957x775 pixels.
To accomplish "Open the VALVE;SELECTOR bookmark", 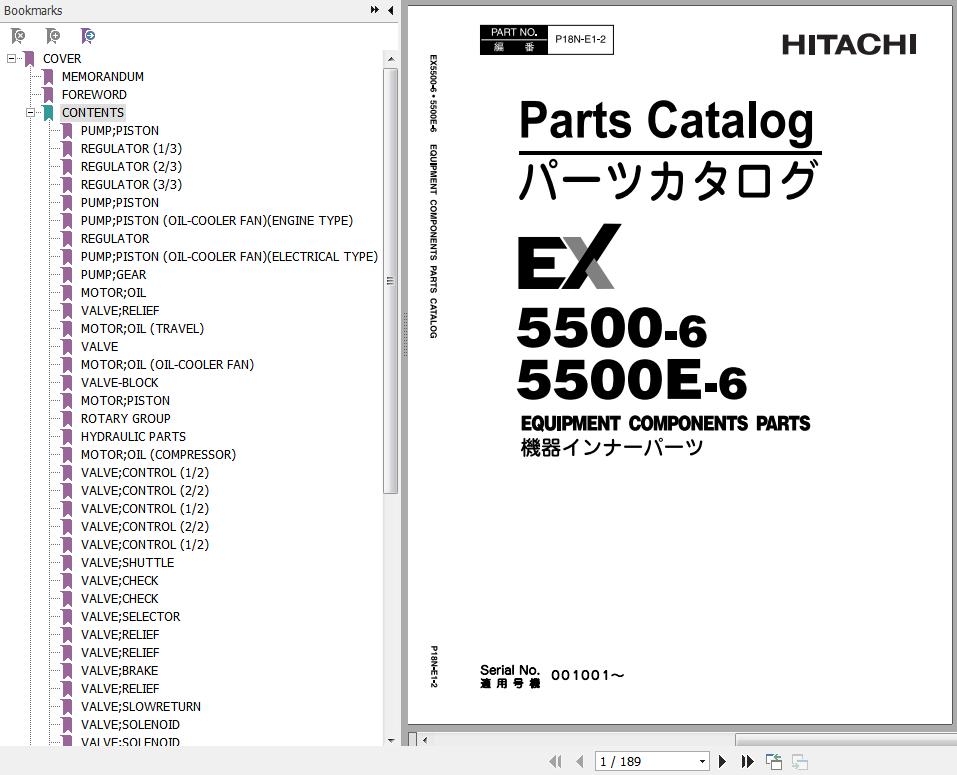I will pyautogui.click(x=131, y=616).
